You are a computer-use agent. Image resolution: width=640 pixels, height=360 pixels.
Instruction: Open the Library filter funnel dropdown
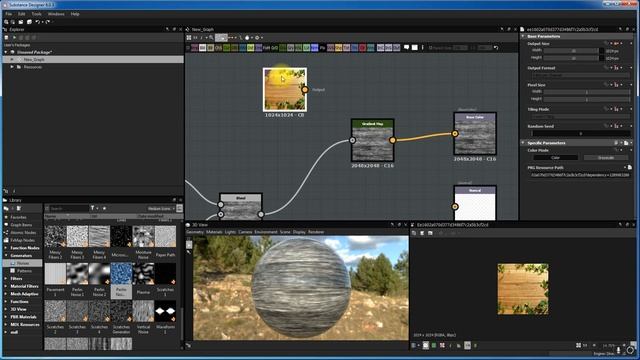(x=94, y=208)
